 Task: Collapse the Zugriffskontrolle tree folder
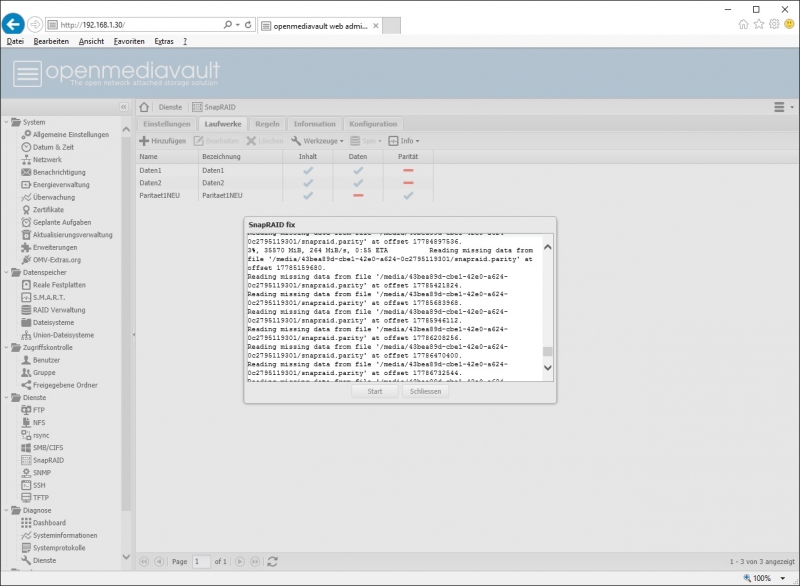(6, 347)
